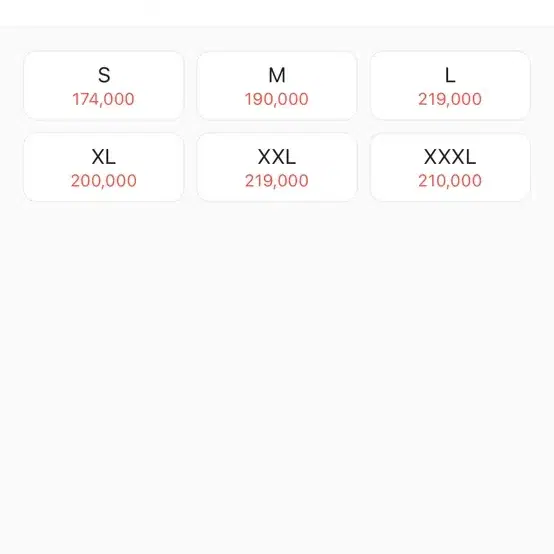Tap the XXL text label
The image size is (554, 554).
tap(277, 157)
